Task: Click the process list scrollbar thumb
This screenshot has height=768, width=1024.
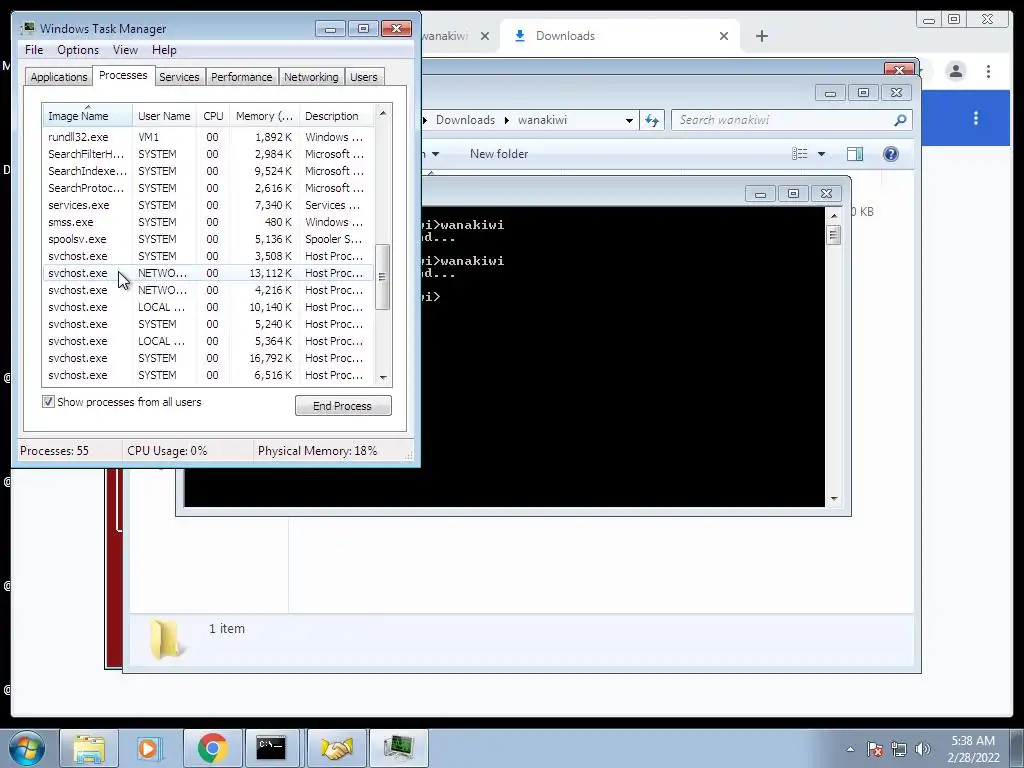Action: (383, 277)
